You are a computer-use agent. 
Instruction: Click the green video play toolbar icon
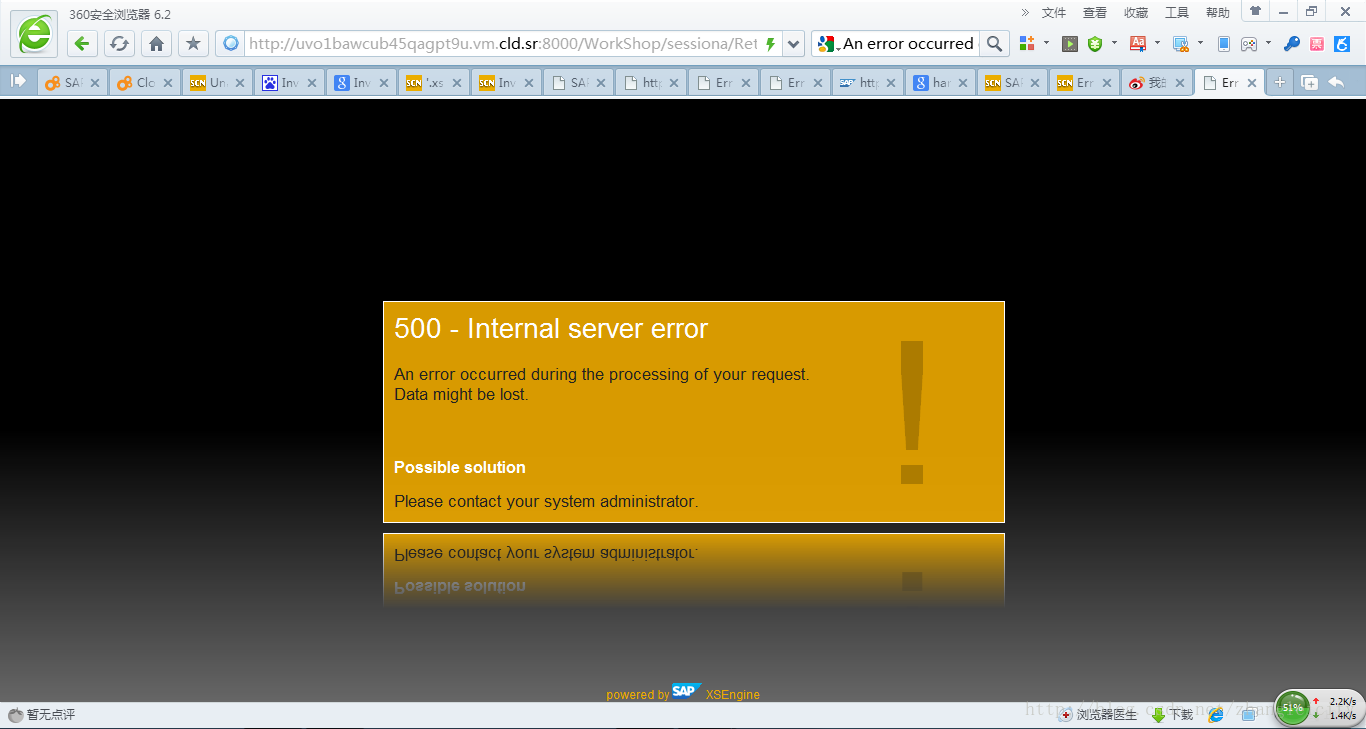pyautogui.click(x=1070, y=44)
